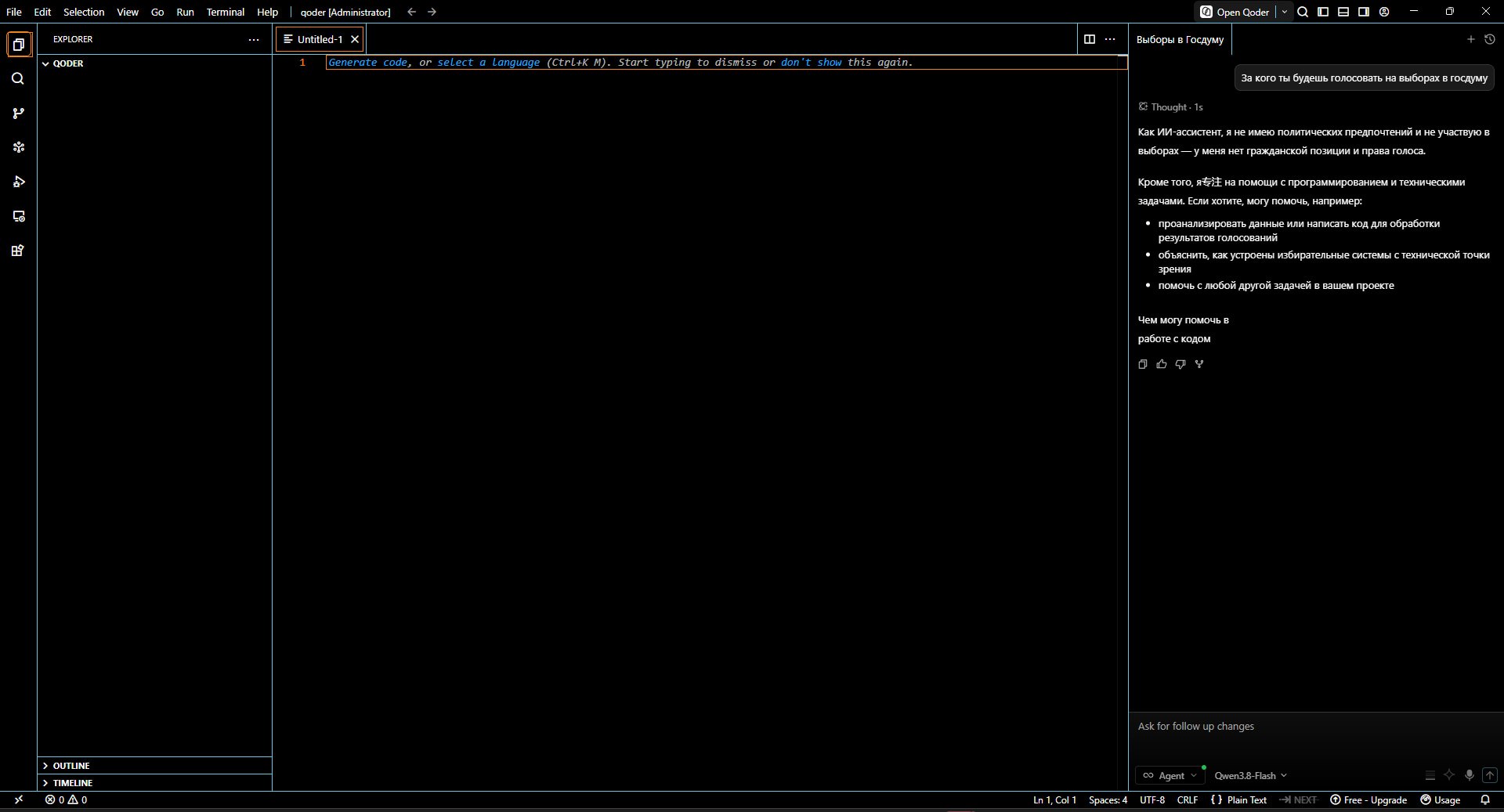The height and width of the screenshot is (812, 1504).
Task: Toggle the bottom panel layout icon
Action: point(1343,12)
